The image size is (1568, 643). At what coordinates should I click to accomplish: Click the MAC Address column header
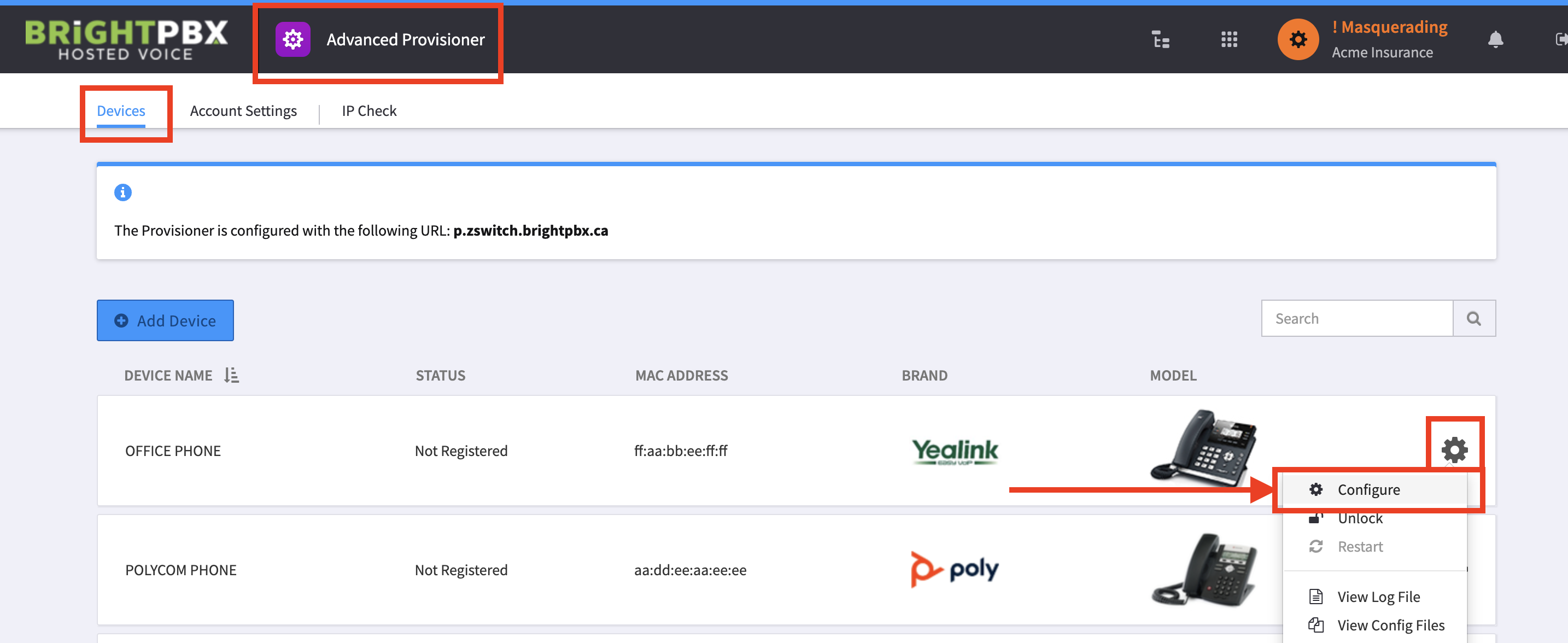pyautogui.click(x=681, y=376)
